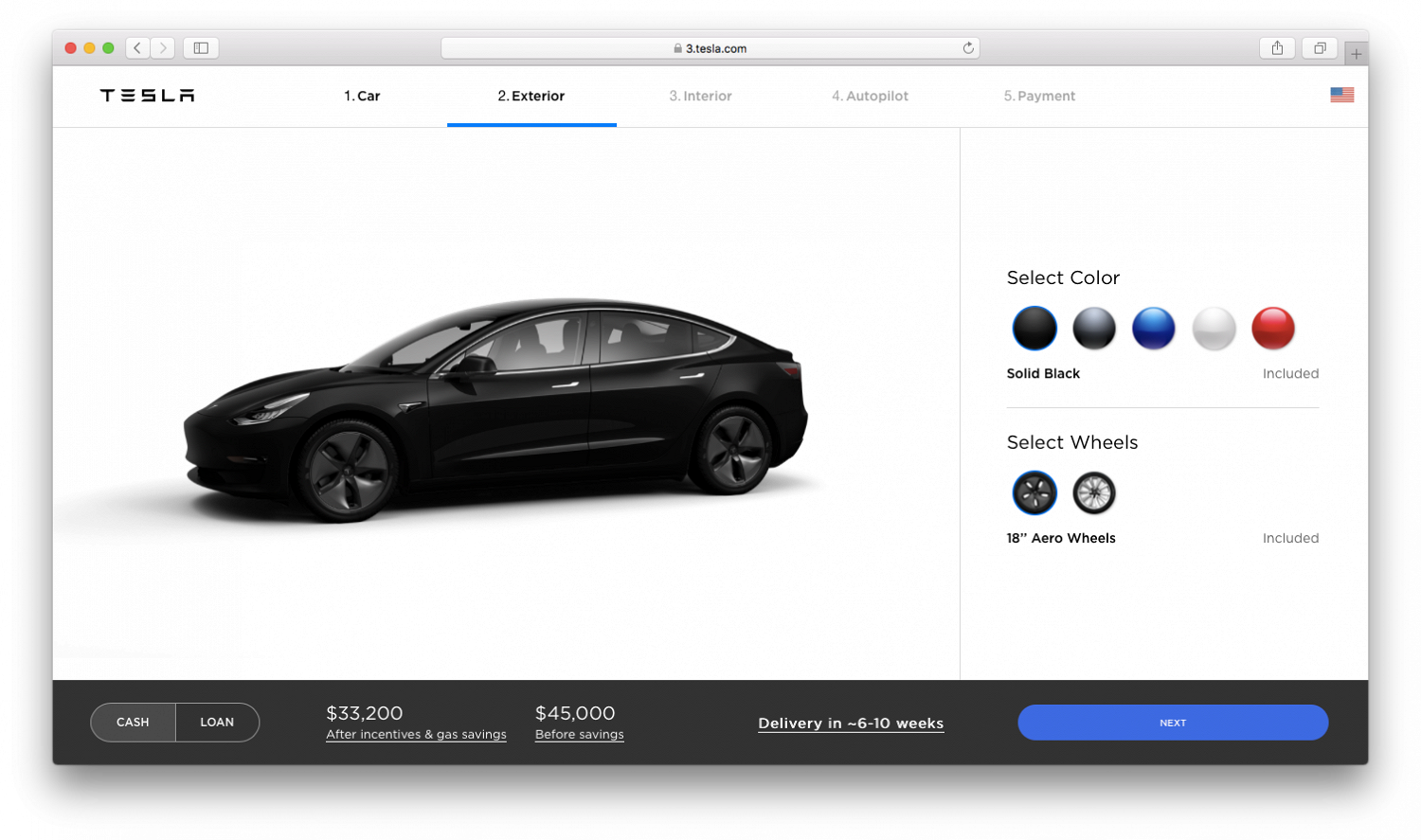
Task: Show all Safari tabs overview
Action: pos(1320,48)
